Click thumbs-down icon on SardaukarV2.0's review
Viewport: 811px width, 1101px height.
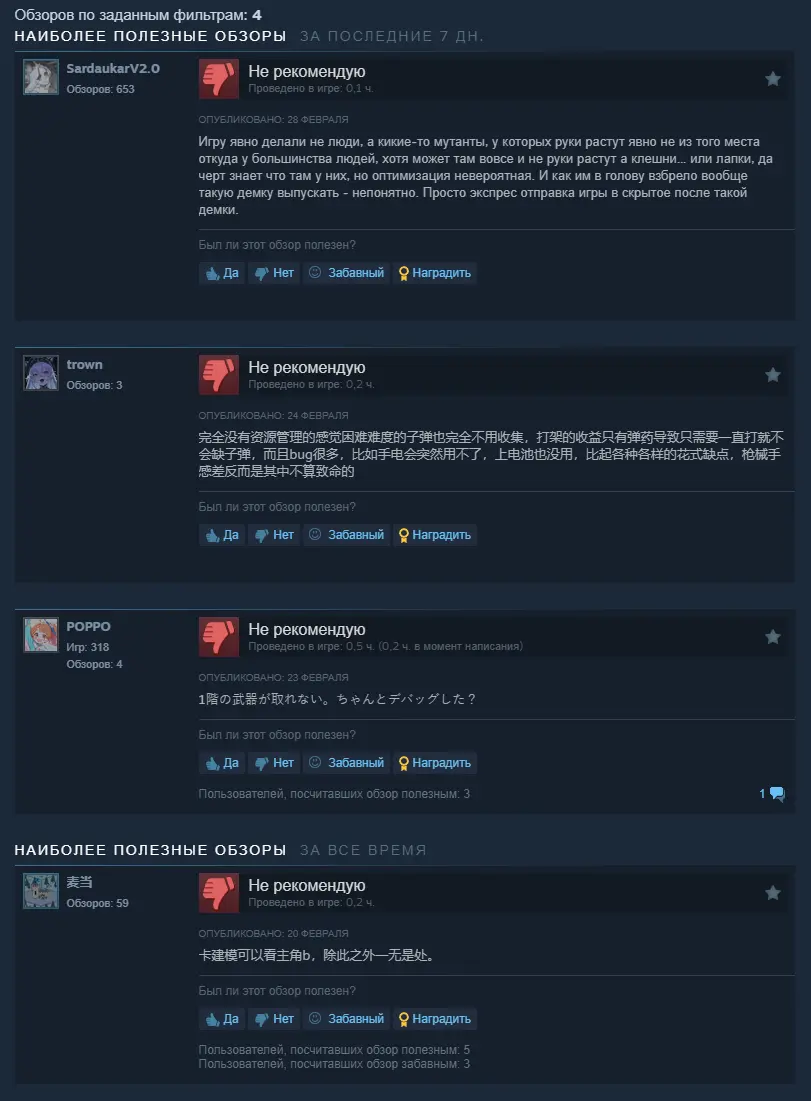pyautogui.click(x=218, y=79)
